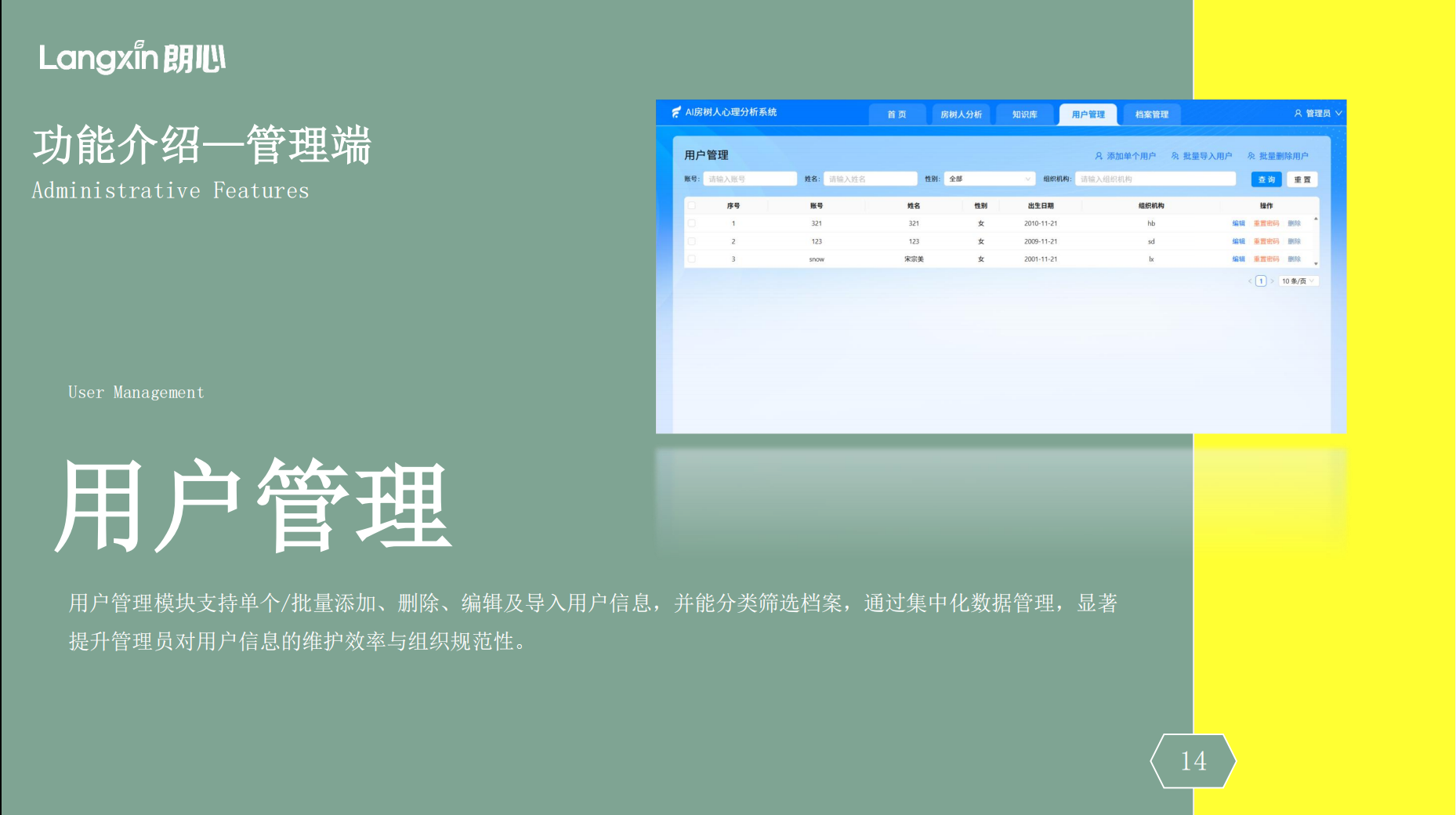Click the 管理员 user avatar icon
1456x815 pixels.
tap(1298, 114)
